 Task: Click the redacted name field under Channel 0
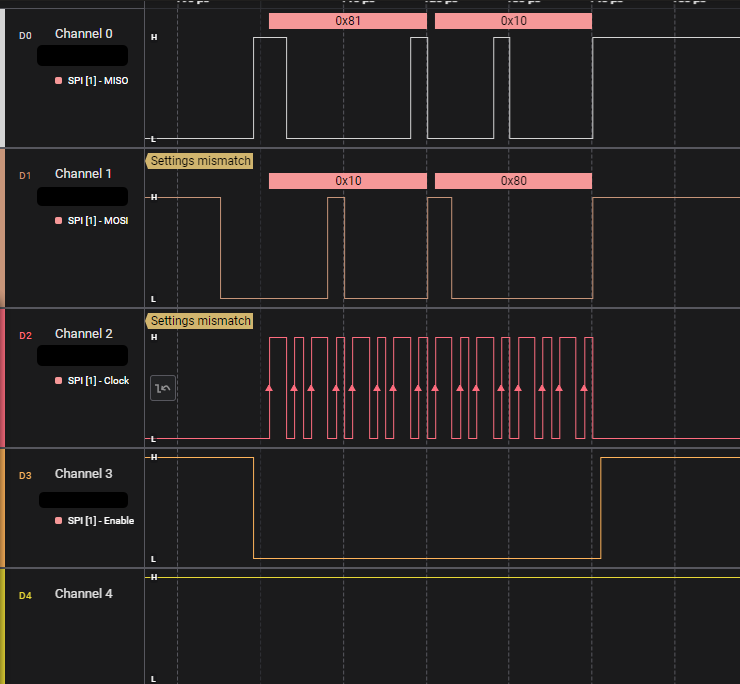pos(83,56)
